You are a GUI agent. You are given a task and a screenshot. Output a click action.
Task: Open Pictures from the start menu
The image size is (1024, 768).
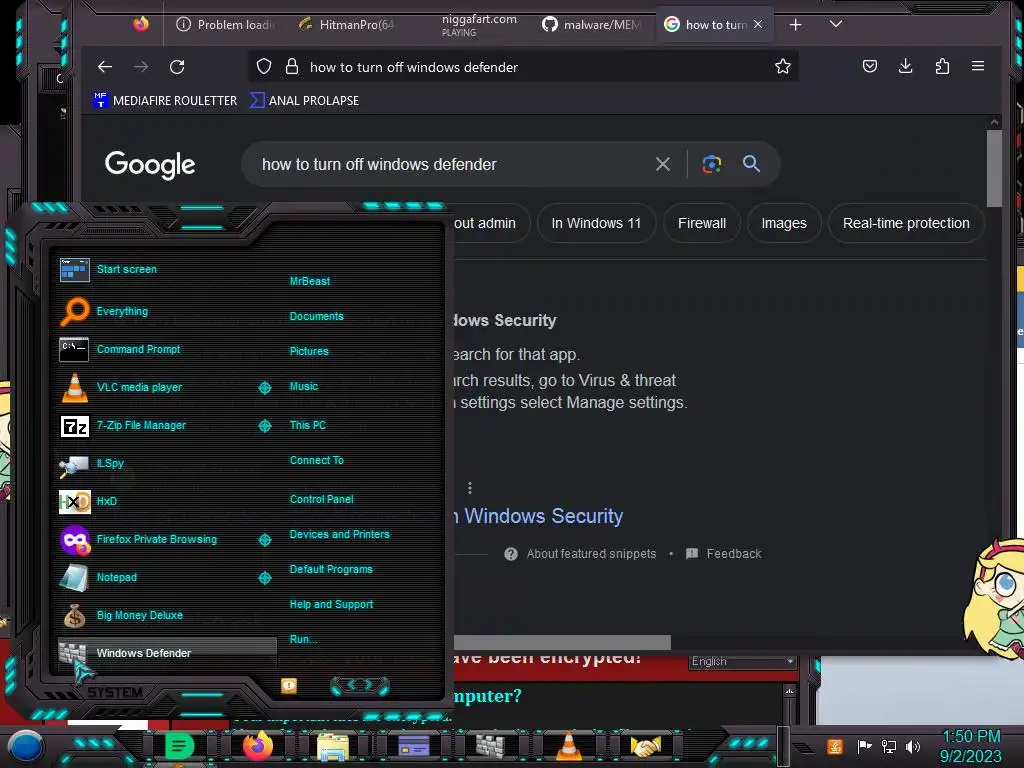pos(309,351)
